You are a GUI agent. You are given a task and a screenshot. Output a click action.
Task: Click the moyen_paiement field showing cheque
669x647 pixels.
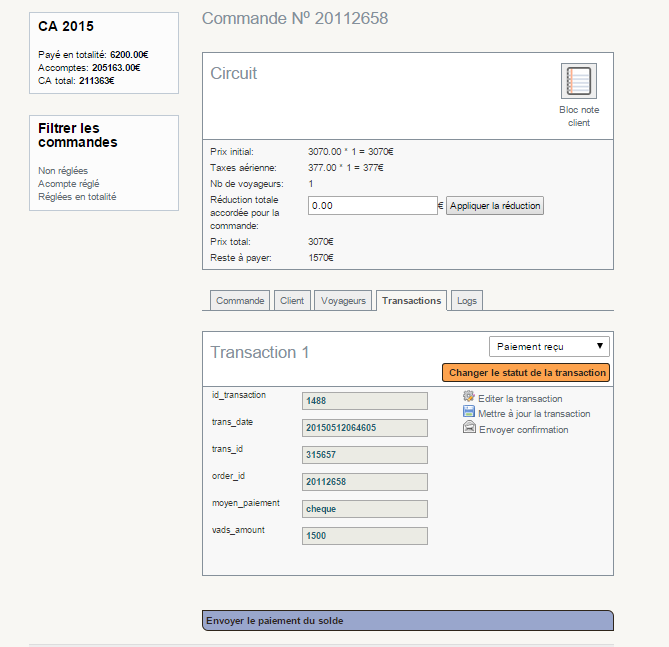click(x=364, y=509)
